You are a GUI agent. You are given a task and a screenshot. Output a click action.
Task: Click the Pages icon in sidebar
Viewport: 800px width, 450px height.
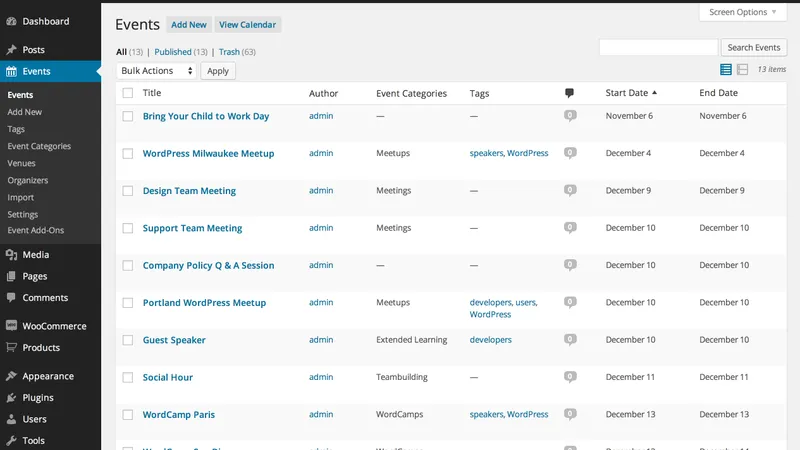[11, 276]
